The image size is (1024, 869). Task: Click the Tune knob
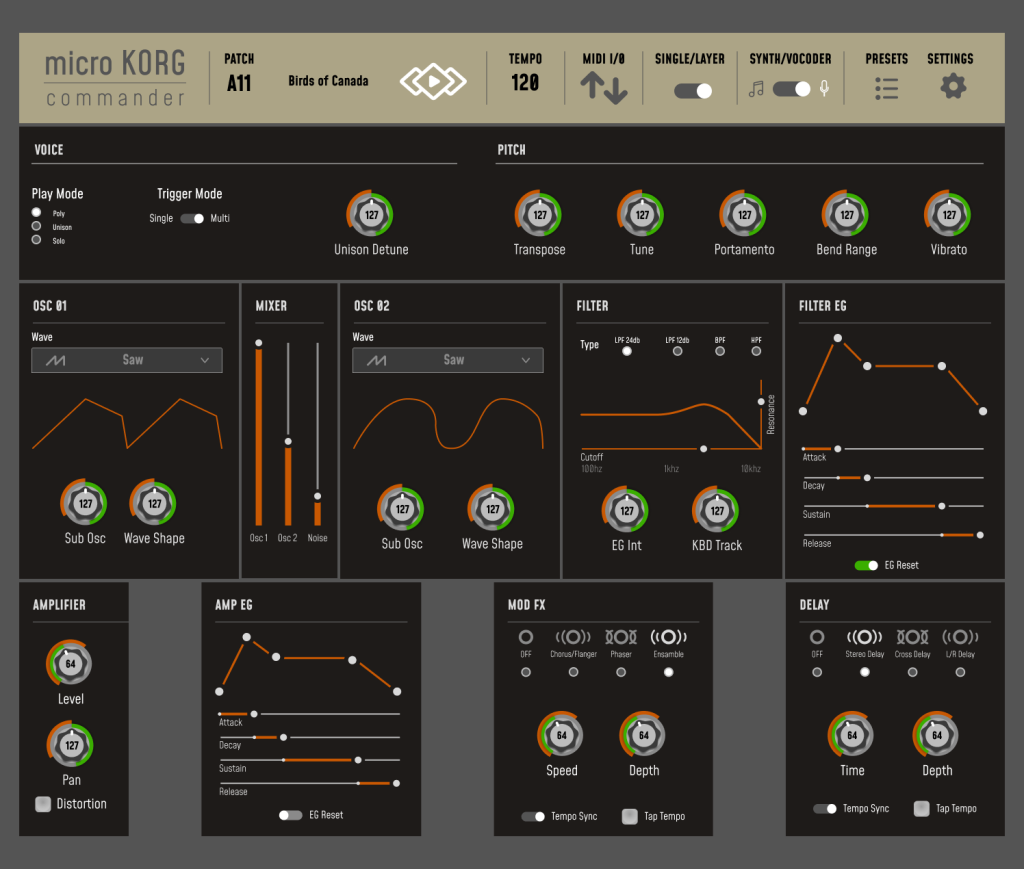[641, 214]
